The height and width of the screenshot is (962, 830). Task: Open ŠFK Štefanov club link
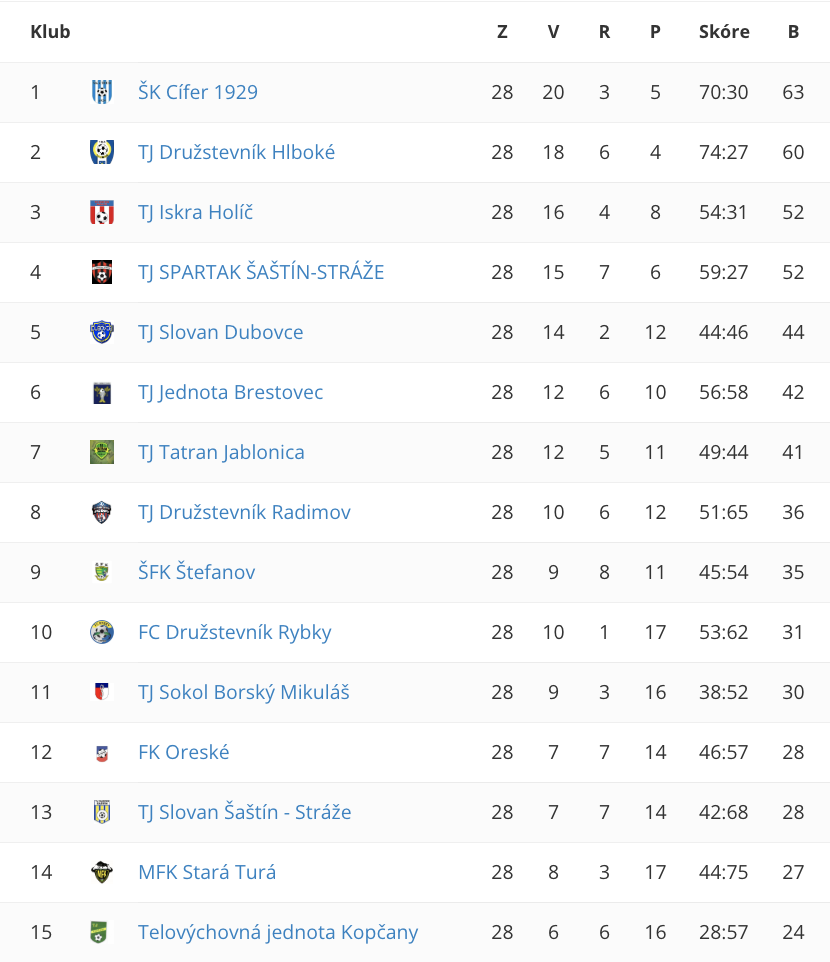coord(196,572)
